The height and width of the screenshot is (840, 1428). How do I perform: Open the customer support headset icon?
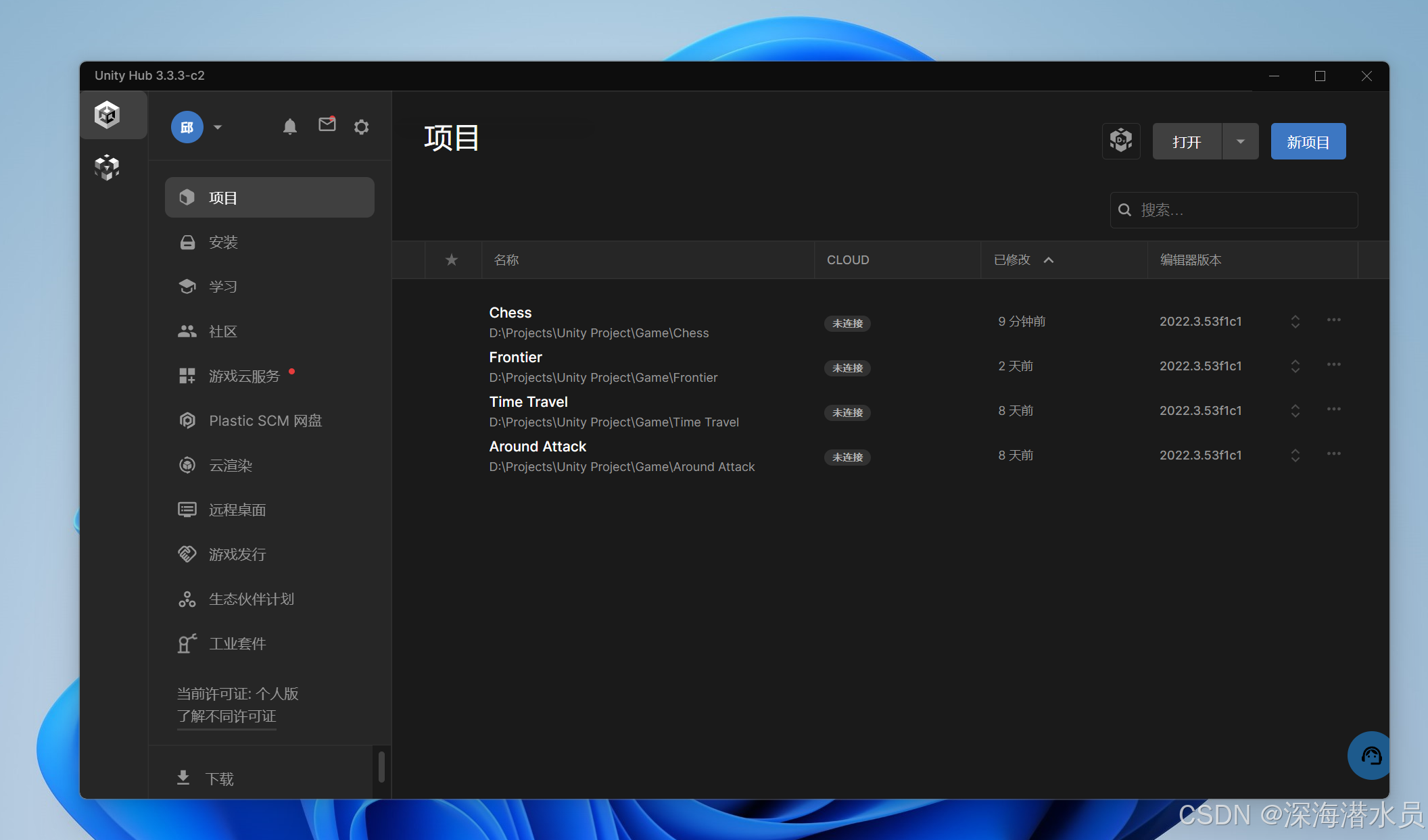1370,755
